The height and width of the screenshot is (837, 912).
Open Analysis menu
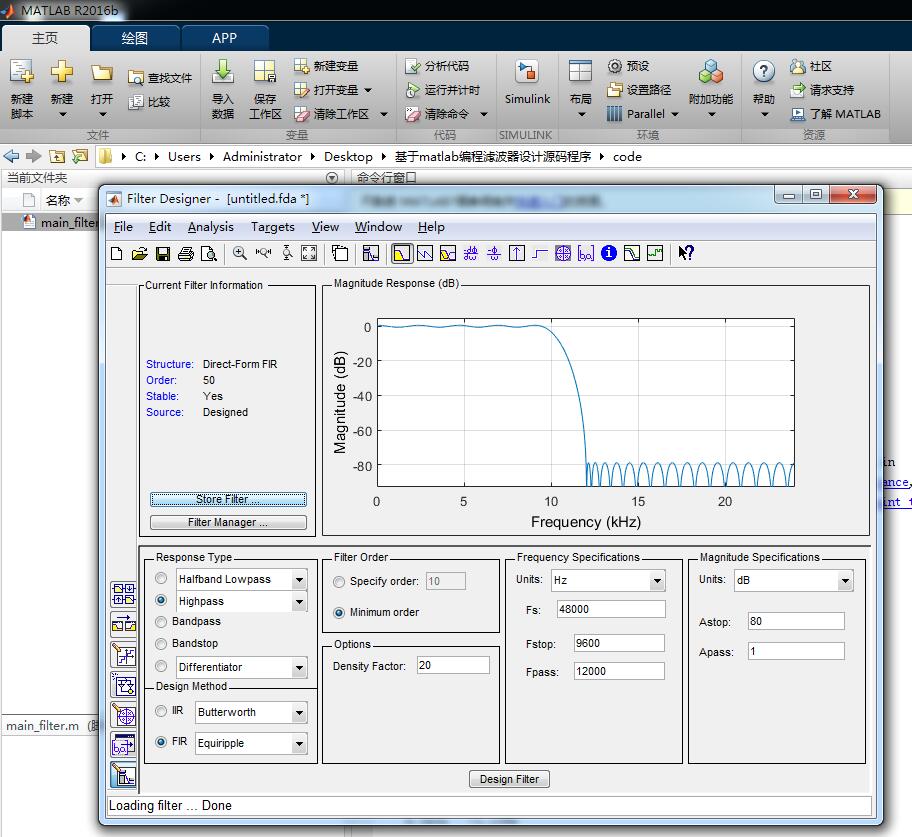point(211,227)
